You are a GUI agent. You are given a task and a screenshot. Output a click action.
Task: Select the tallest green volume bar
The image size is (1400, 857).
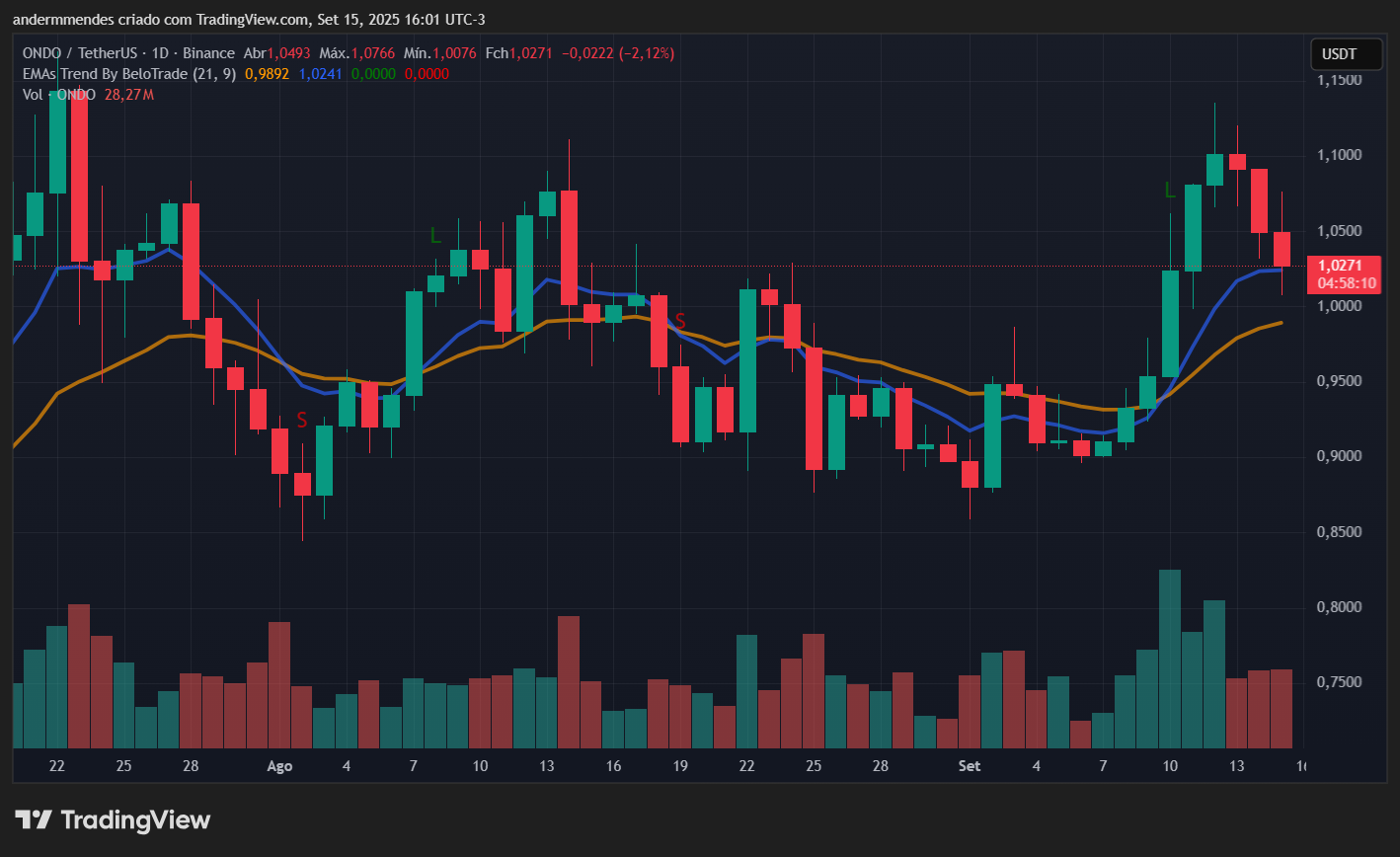coord(1170,659)
